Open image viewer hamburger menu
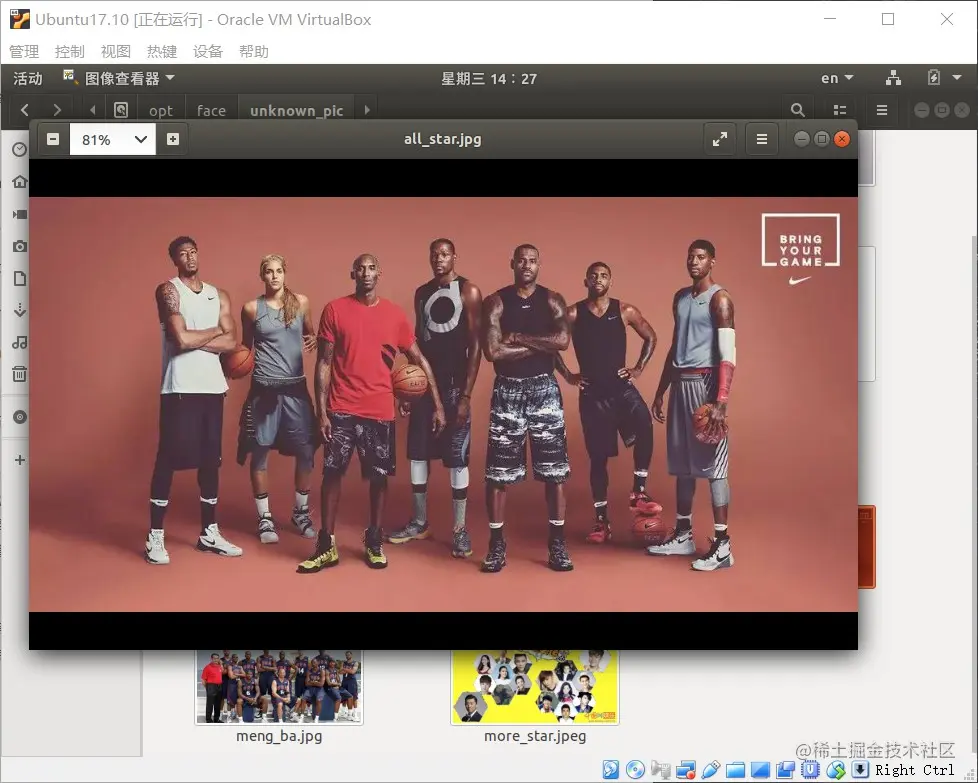978x783 pixels. [762, 139]
